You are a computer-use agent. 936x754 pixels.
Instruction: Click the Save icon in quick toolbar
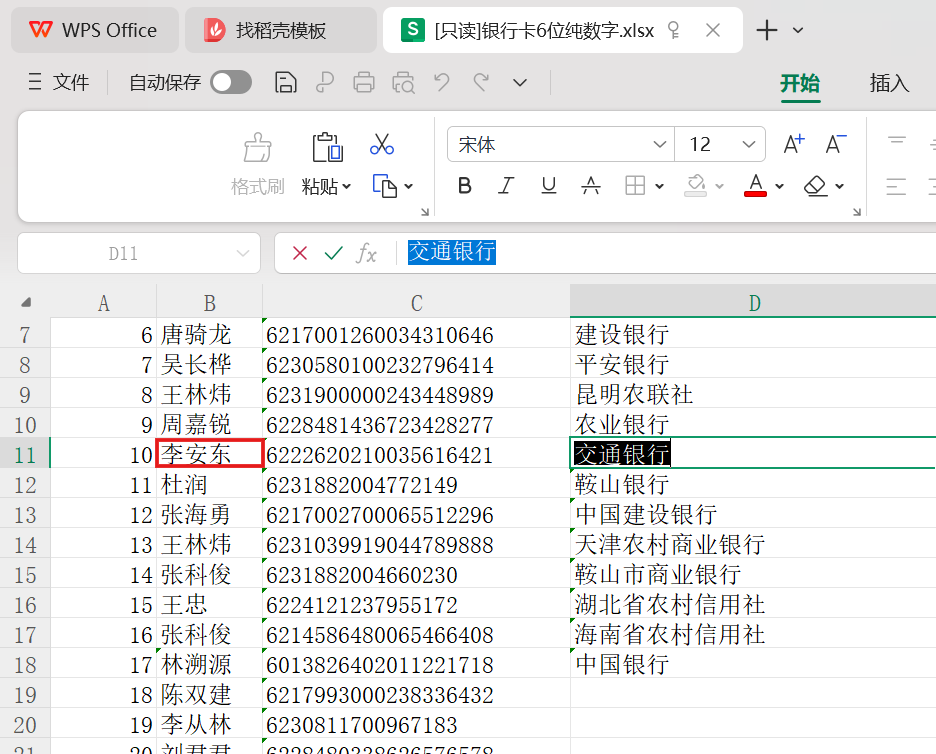286,83
